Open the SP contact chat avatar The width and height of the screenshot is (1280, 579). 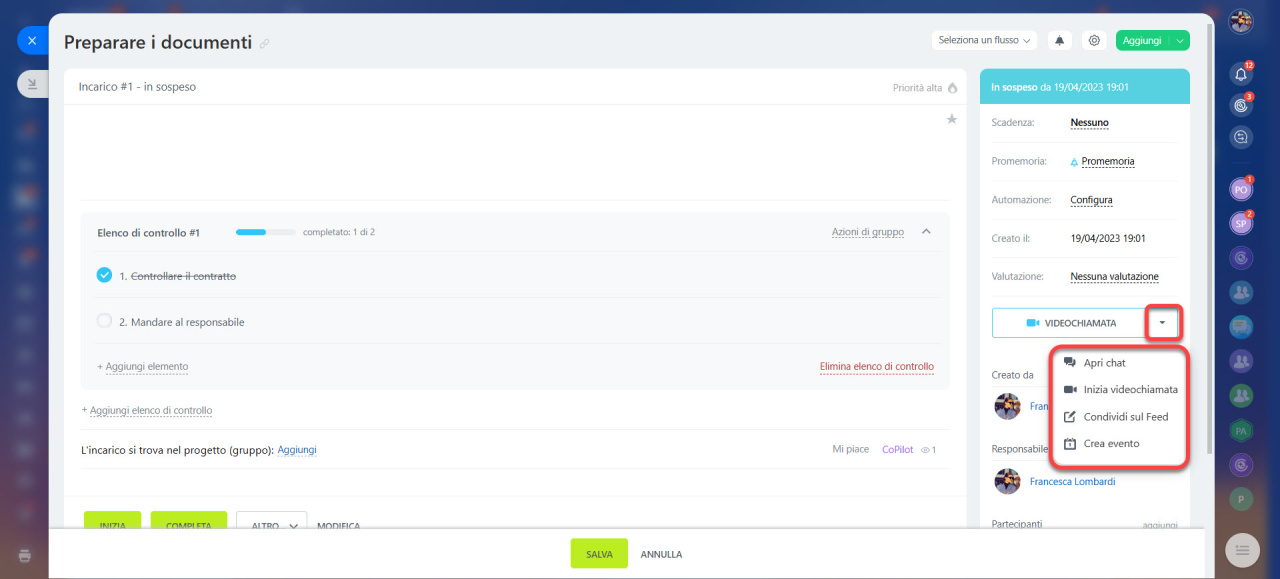point(1241,224)
